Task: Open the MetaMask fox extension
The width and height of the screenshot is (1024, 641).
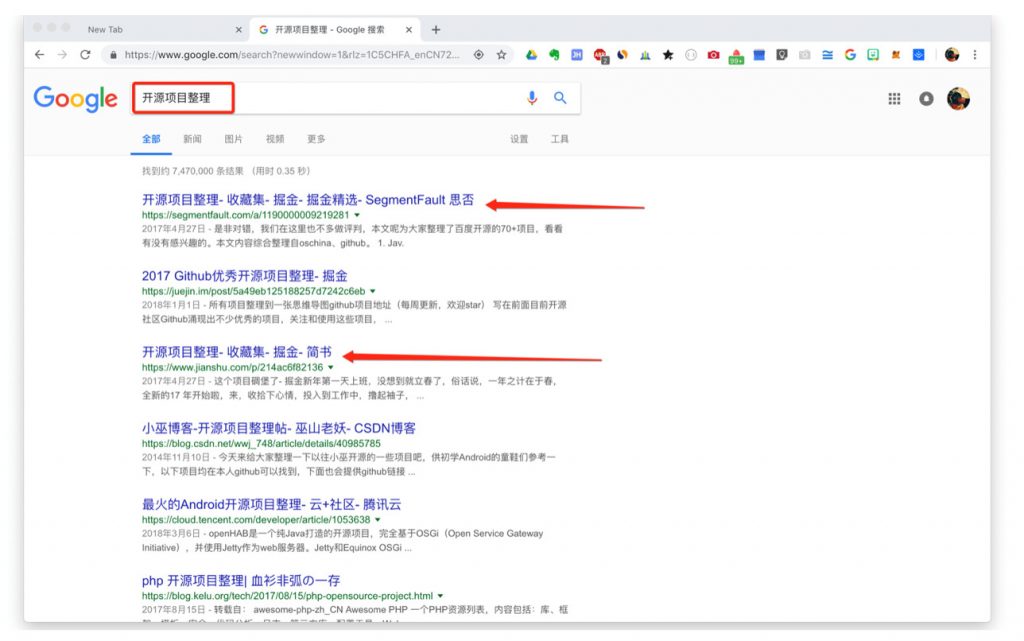Action: click(895, 55)
